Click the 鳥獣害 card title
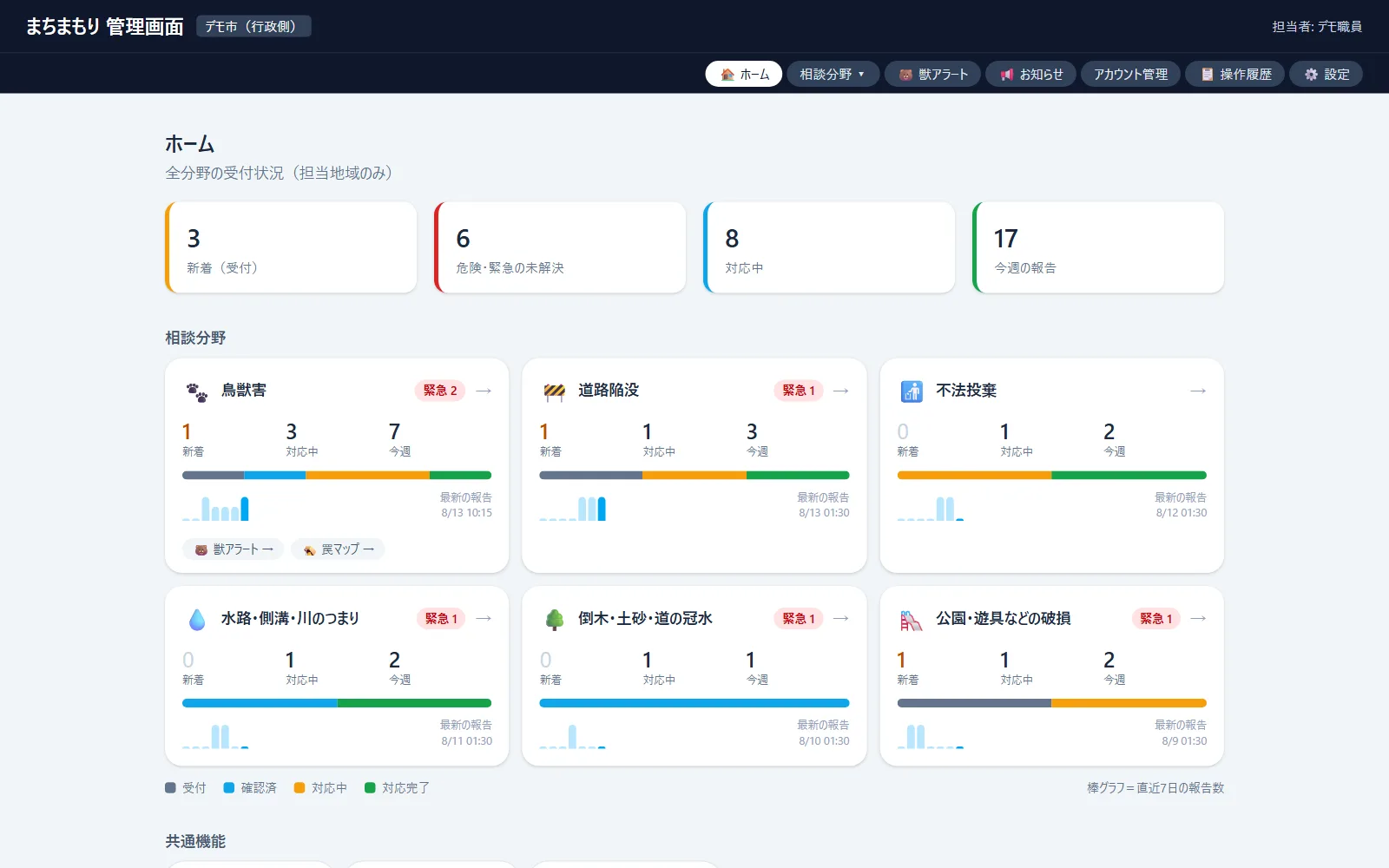1389x868 pixels. pos(244,391)
